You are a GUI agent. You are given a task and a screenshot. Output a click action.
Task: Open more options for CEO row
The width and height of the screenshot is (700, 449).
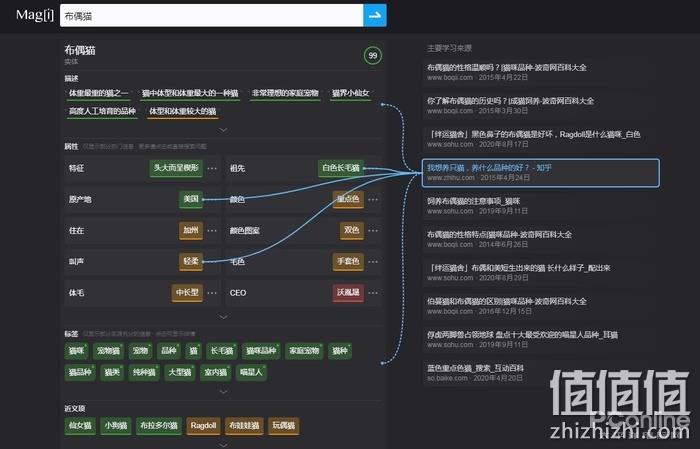[373, 293]
